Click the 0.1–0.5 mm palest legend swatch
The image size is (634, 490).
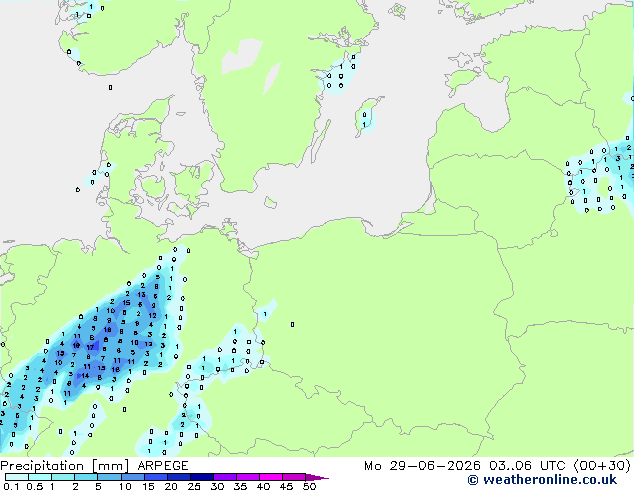(x=17, y=477)
